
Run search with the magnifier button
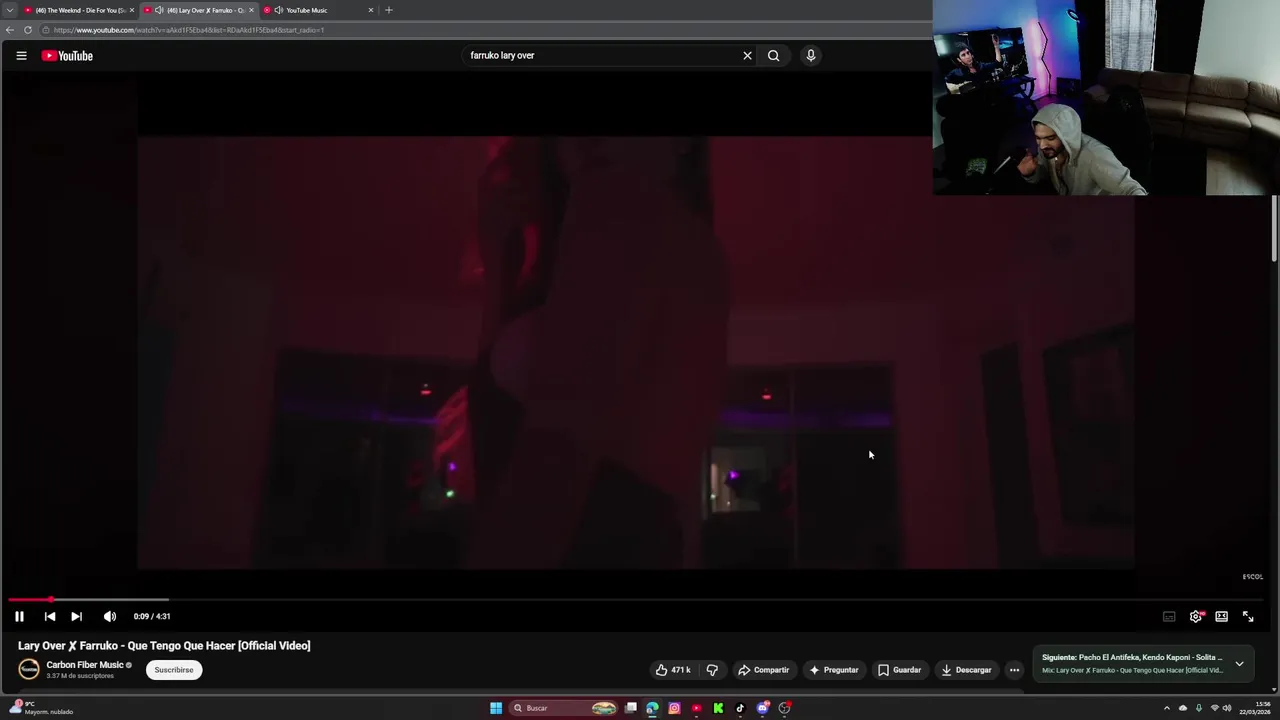773,56
